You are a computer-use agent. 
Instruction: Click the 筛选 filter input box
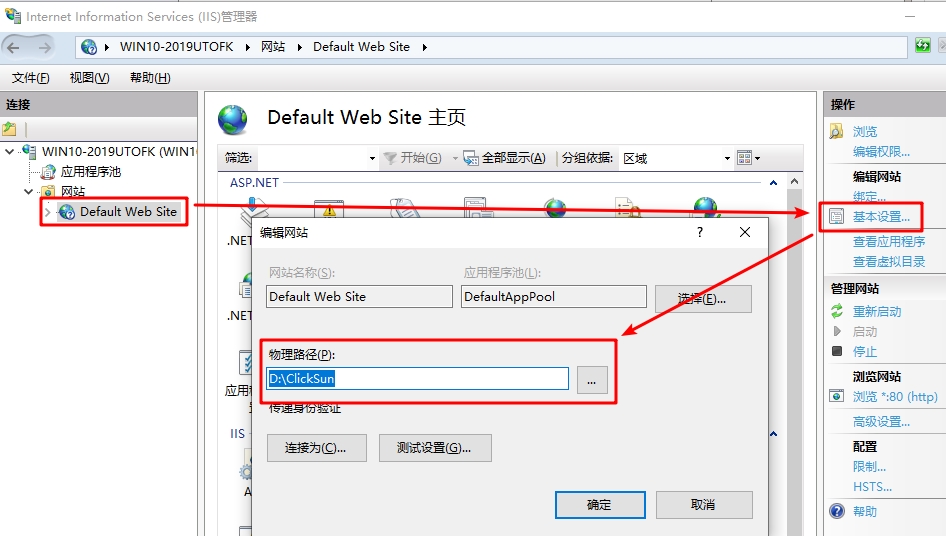(312, 158)
